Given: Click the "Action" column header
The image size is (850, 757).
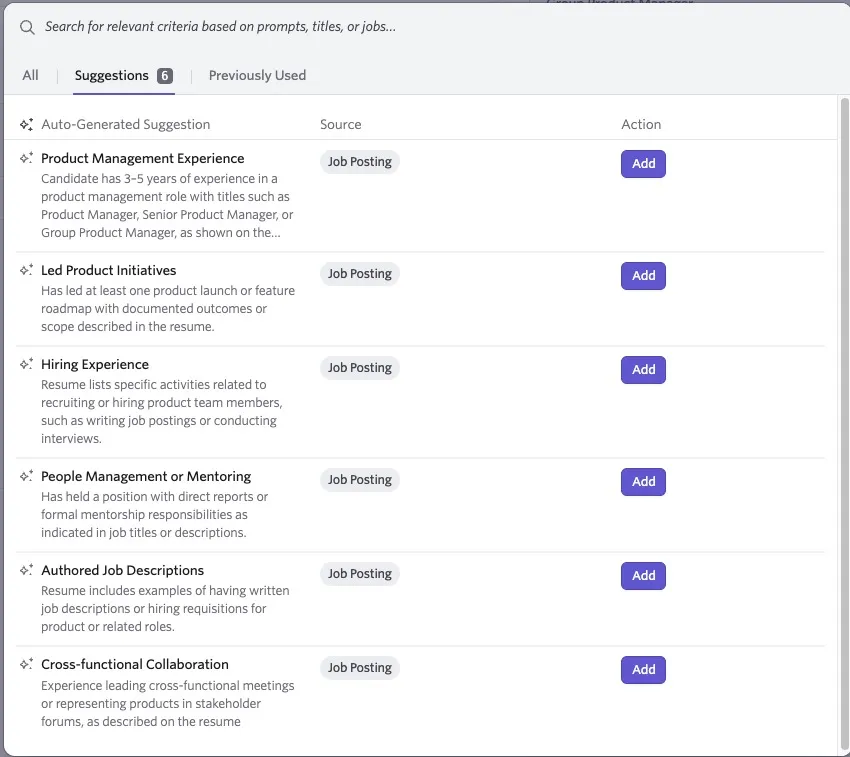Looking at the screenshot, I should 641,124.
